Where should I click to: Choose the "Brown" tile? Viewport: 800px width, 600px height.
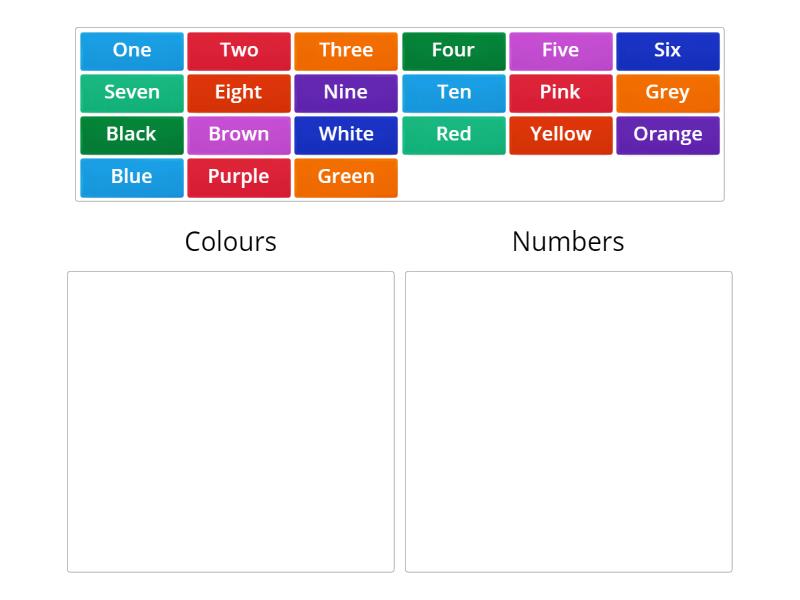pyautogui.click(x=239, y=134)
